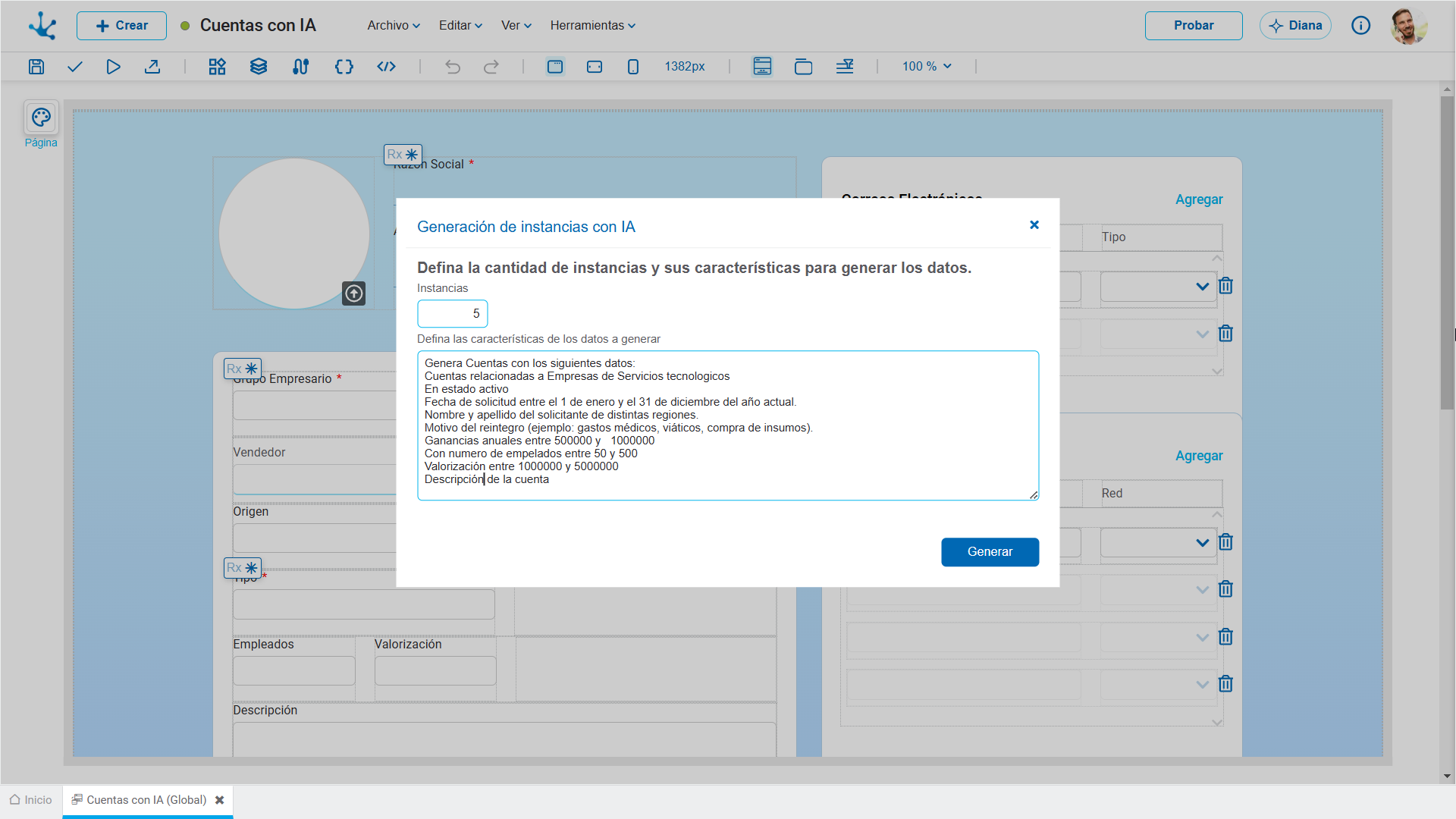Click the Instancias number input field

tap(453, 314)
